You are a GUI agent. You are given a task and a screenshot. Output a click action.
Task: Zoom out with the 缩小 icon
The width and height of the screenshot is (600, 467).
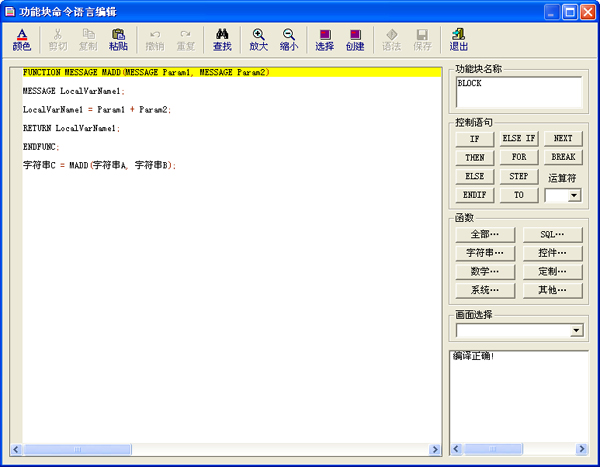click(289, 40)
